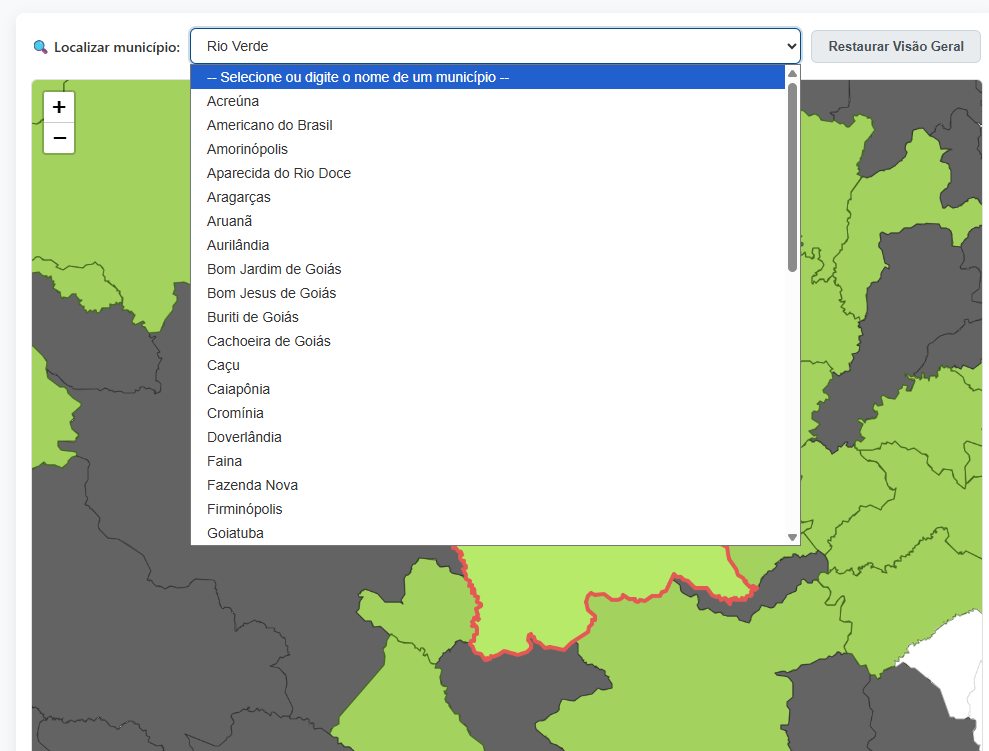Click the magnifier icon beside Localizar município
989x751 pixels.
pos(40,47)
